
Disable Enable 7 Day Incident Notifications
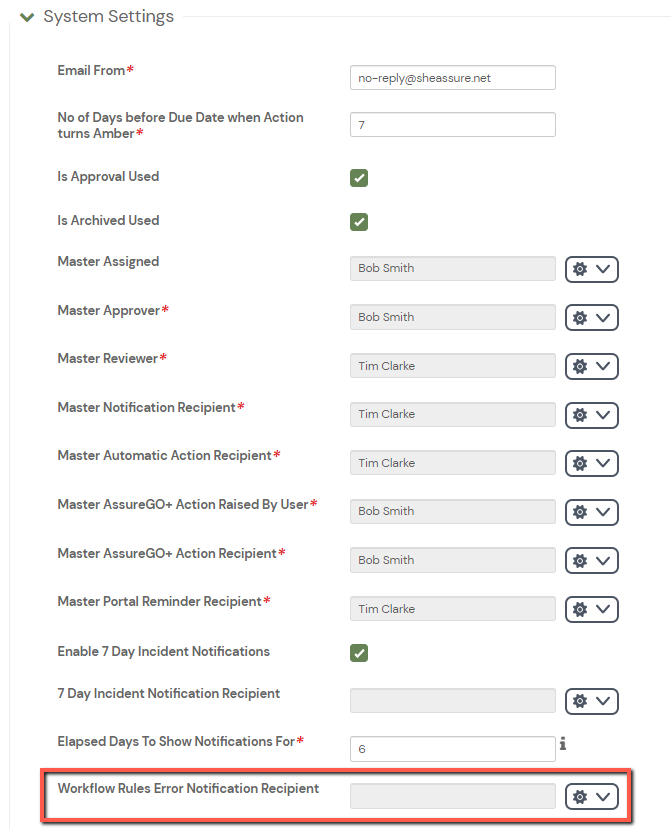click(359, 651)
